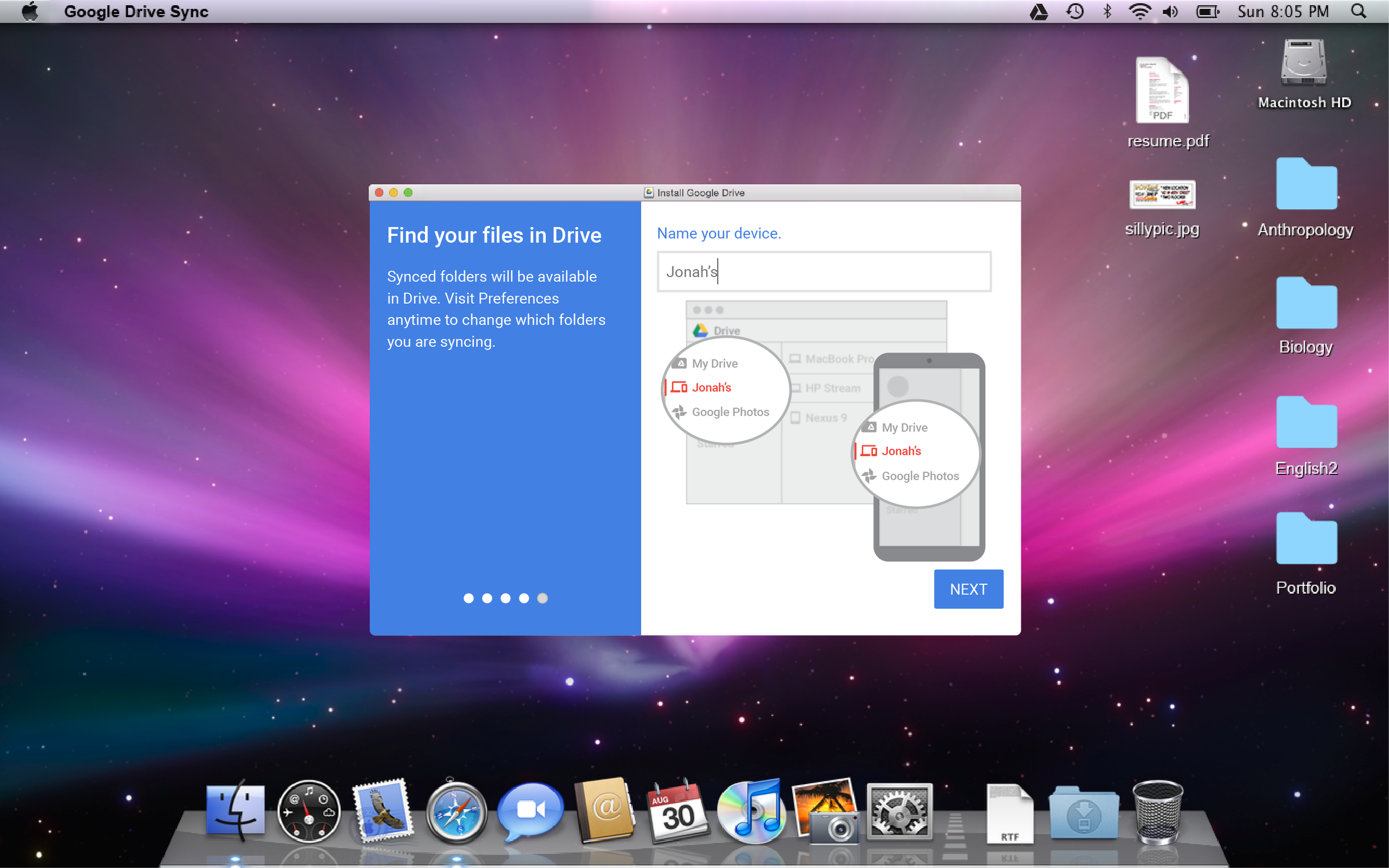Click the Sun 8:05 PM clock
The width and height of the screenshot is (1389, 868).
pos(1283,12)
